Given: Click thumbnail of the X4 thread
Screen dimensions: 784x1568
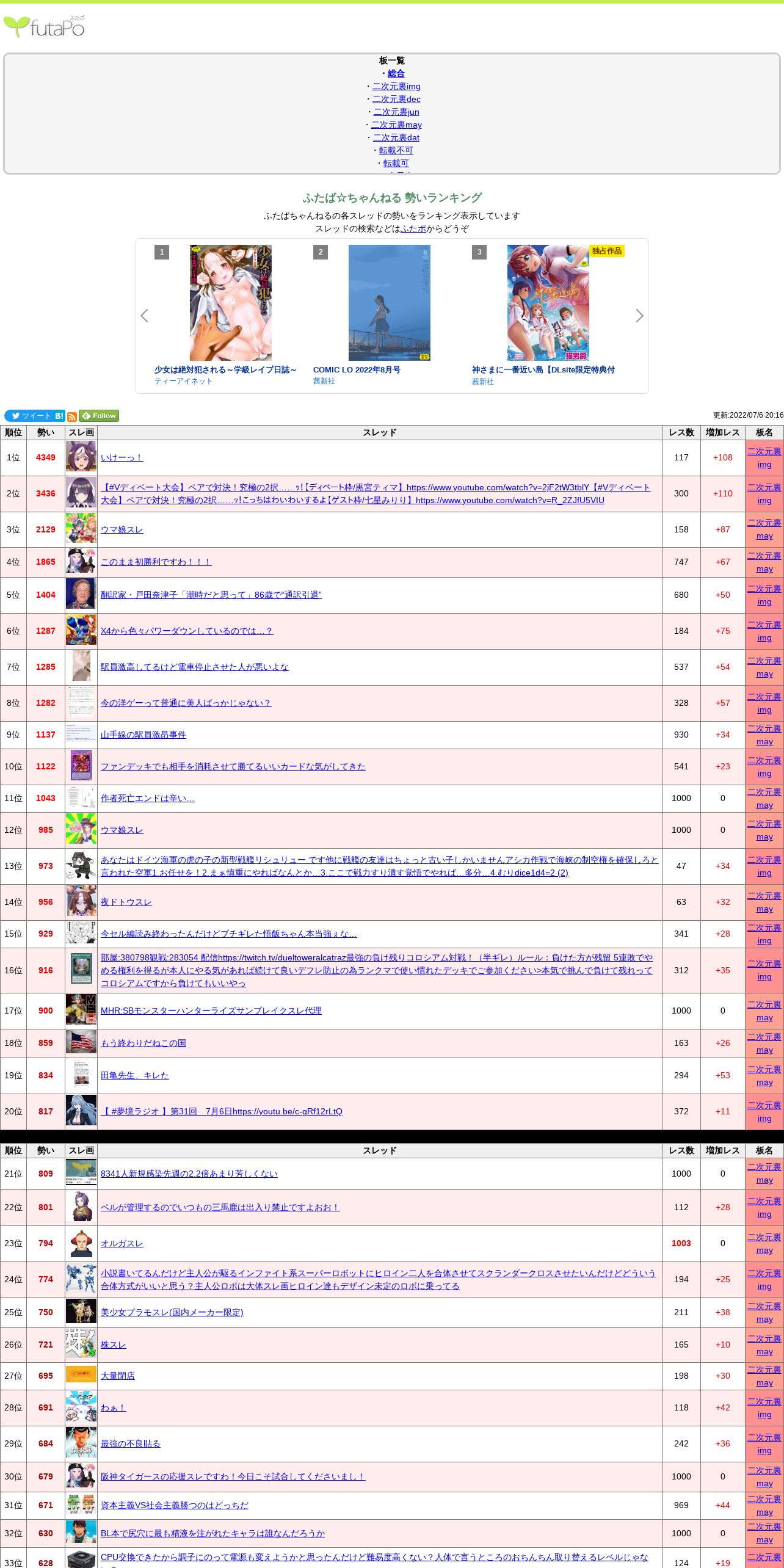Looking at the screenshot, I should click(81, 630).
